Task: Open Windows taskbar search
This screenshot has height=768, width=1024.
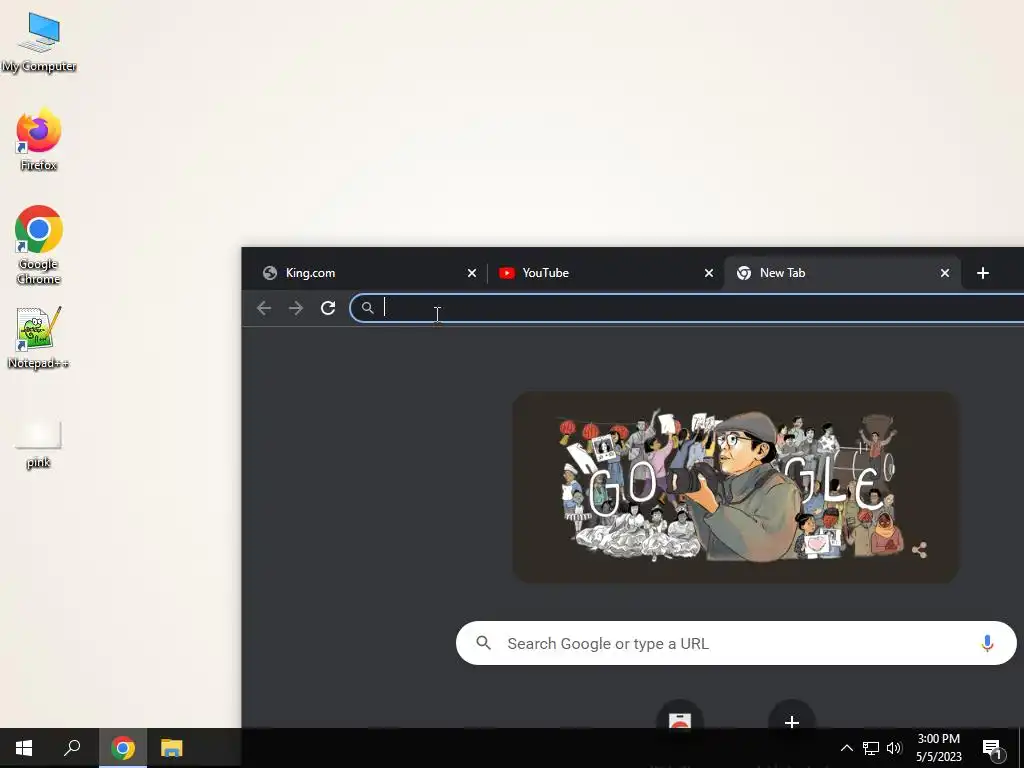Action: click(72, 748)
